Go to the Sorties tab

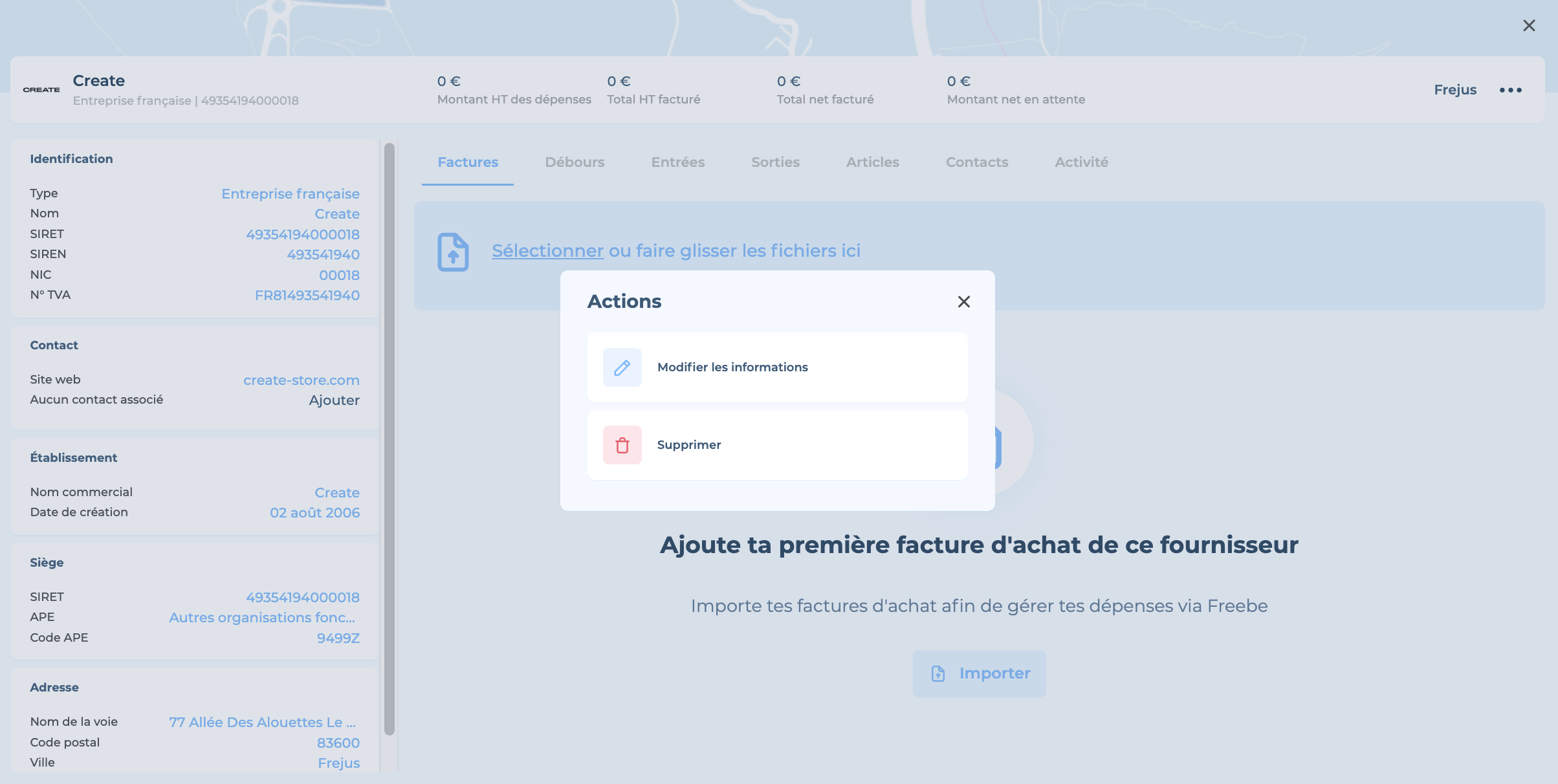pyautogui.click(x=775, y=162)
